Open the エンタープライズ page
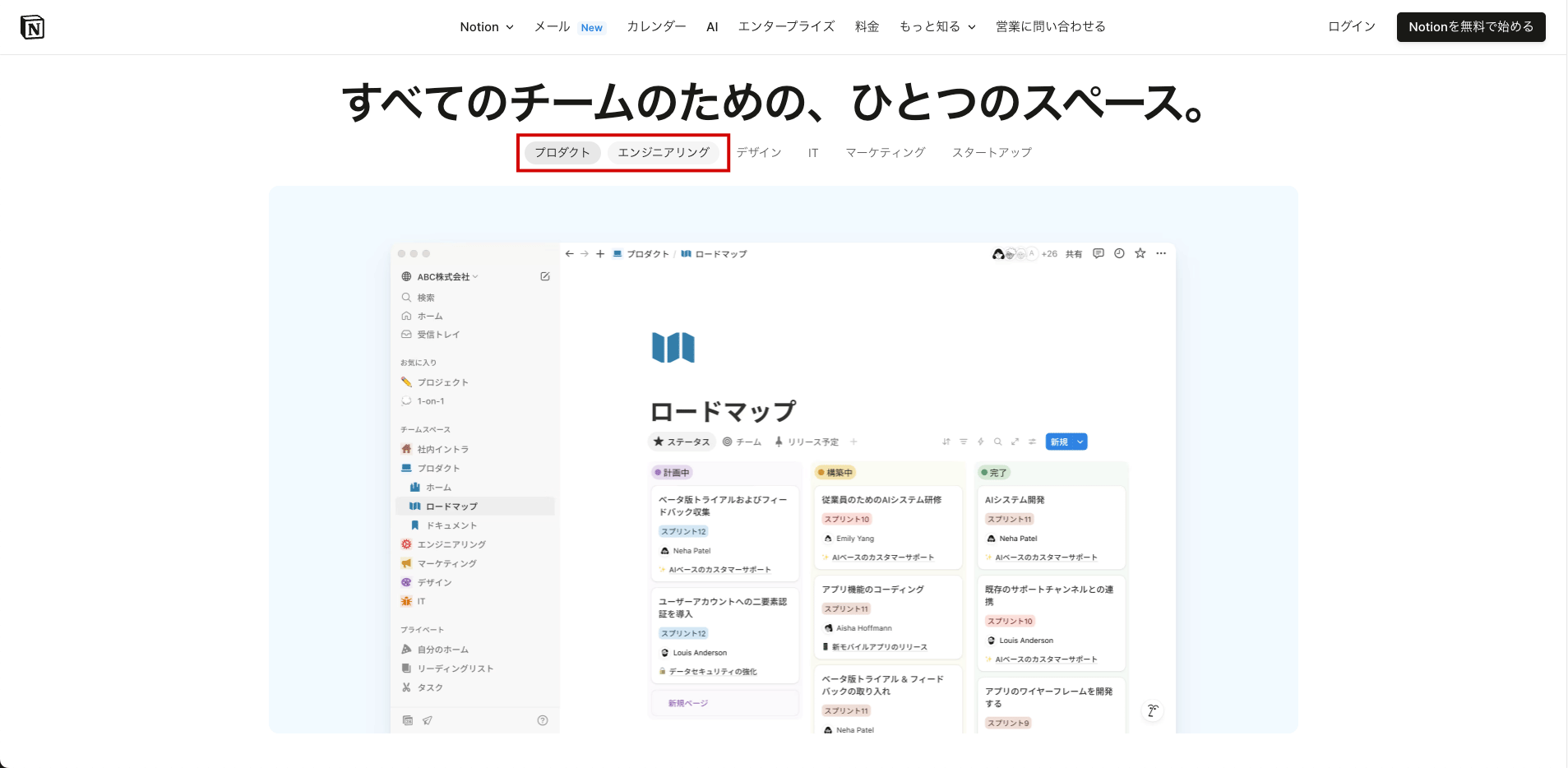This screenshot has height=768, width=1568. click(x=786, y=27)
